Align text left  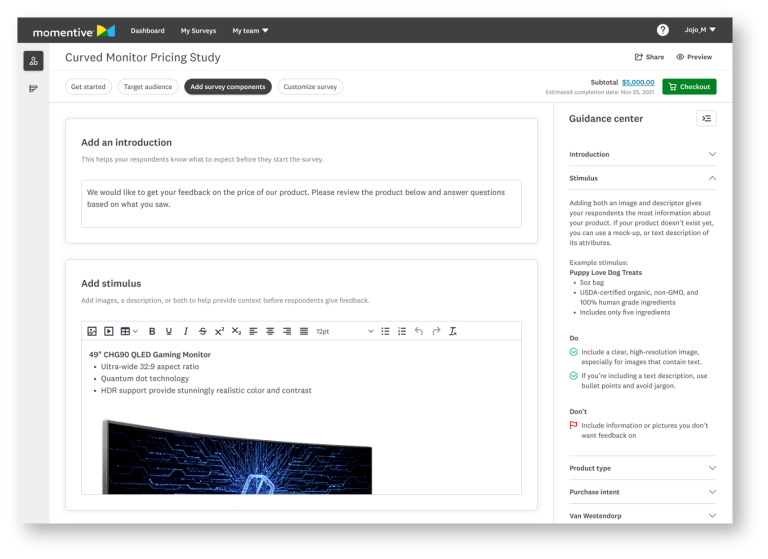pos(253,332)
